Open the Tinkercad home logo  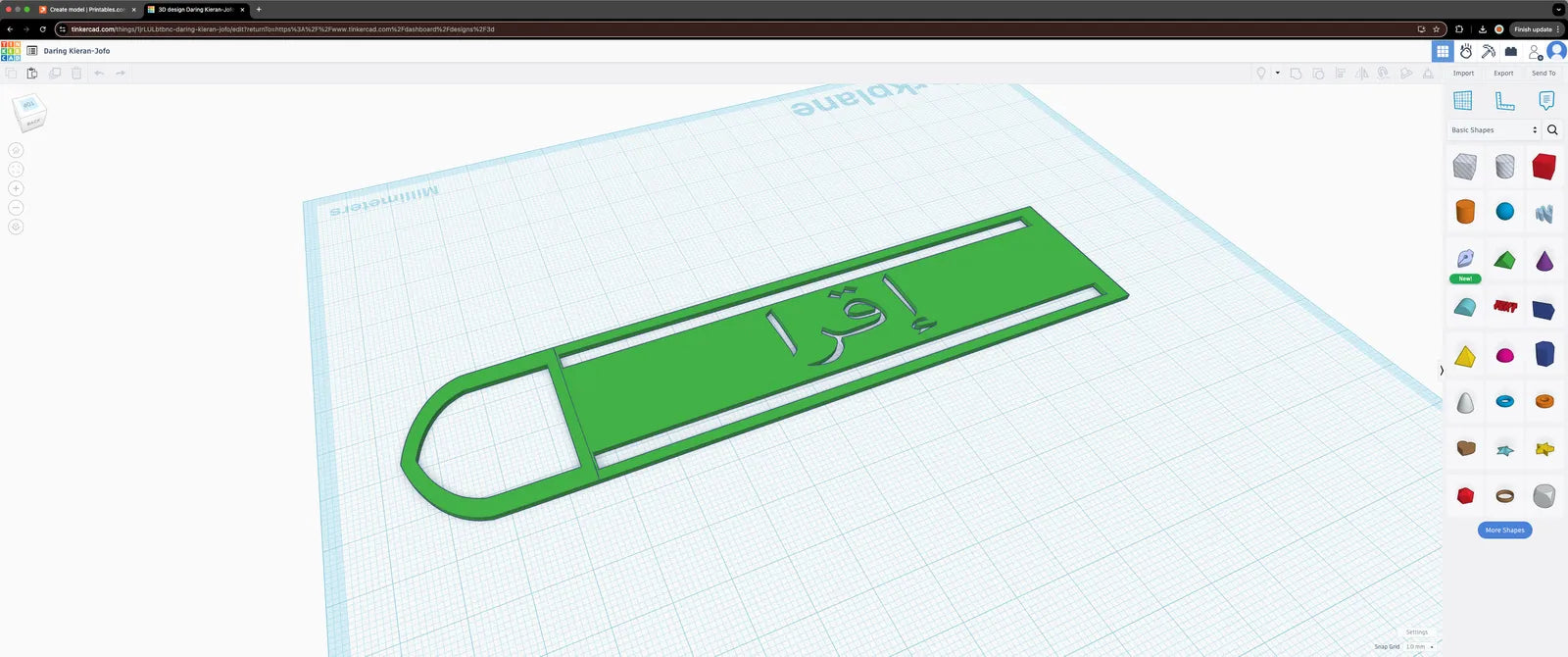coord(11,51)
